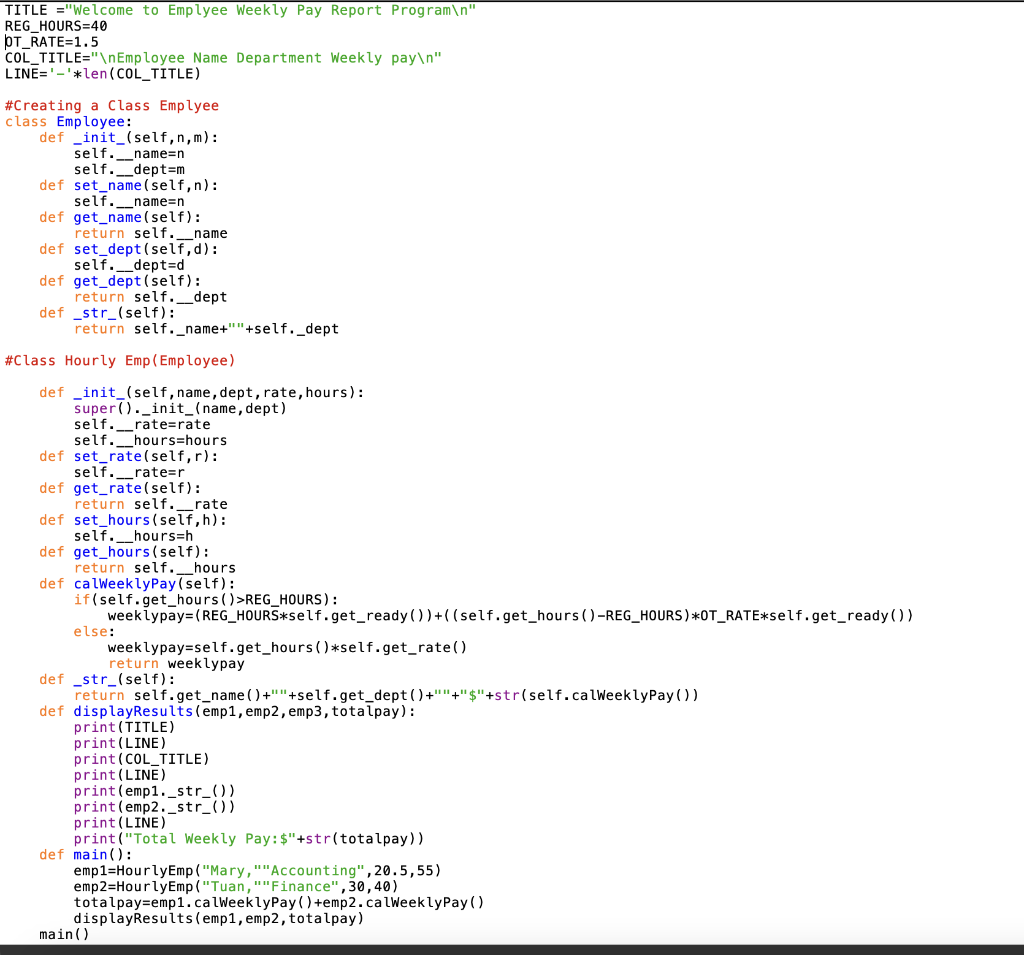Screen dimensions: 1024x955
Task: Click the TITLE variable on the first line
Action: click(x=20, y=10)
